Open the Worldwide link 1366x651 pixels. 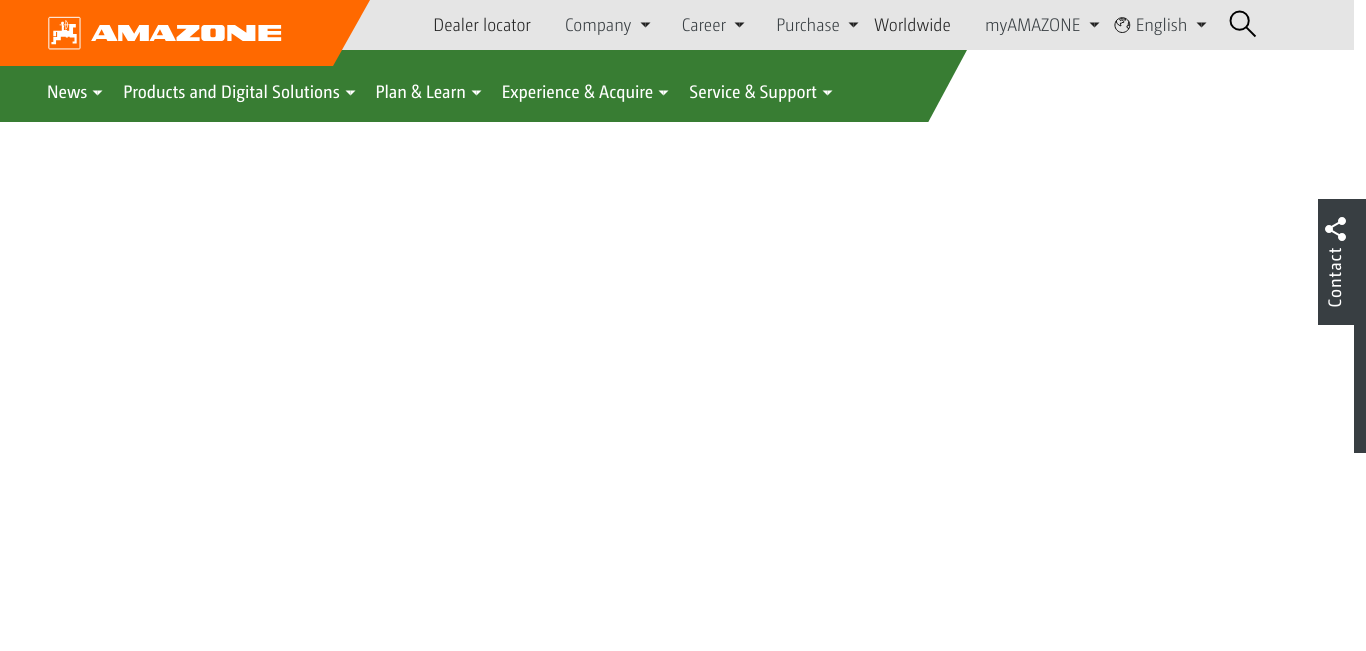[x=912, y=25]
